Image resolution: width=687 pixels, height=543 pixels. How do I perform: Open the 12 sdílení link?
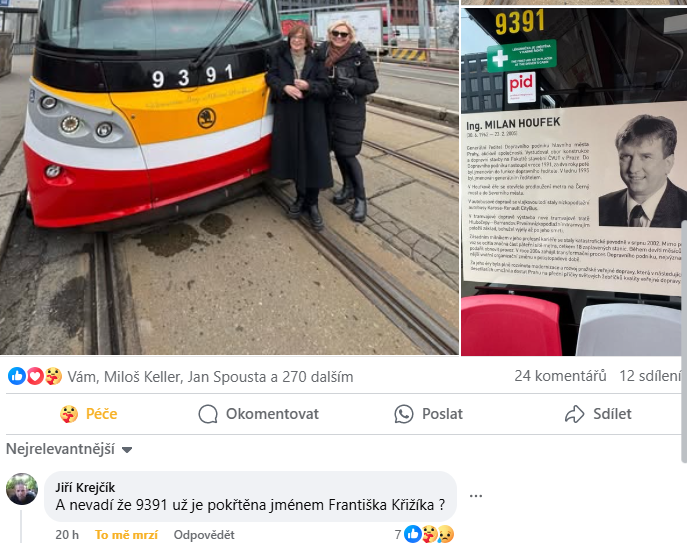pyautogui.click(x=650, y=376)
